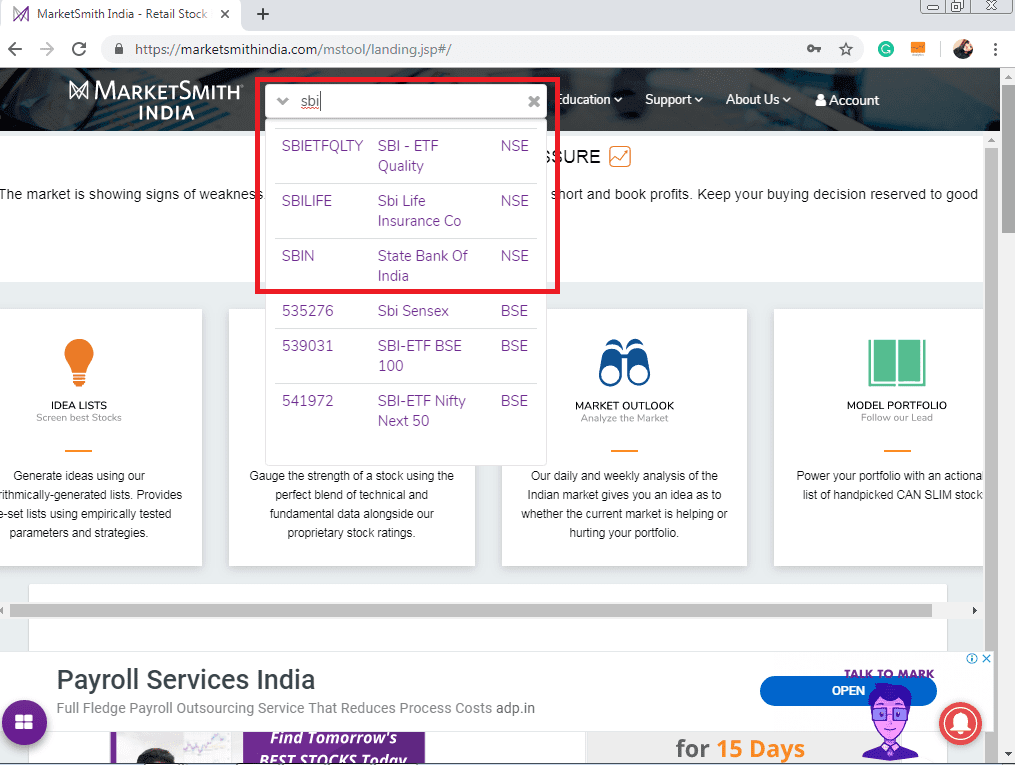1015x765 pixels.
Task: Click the '15 Days' offer text
Action: point(760,749)
